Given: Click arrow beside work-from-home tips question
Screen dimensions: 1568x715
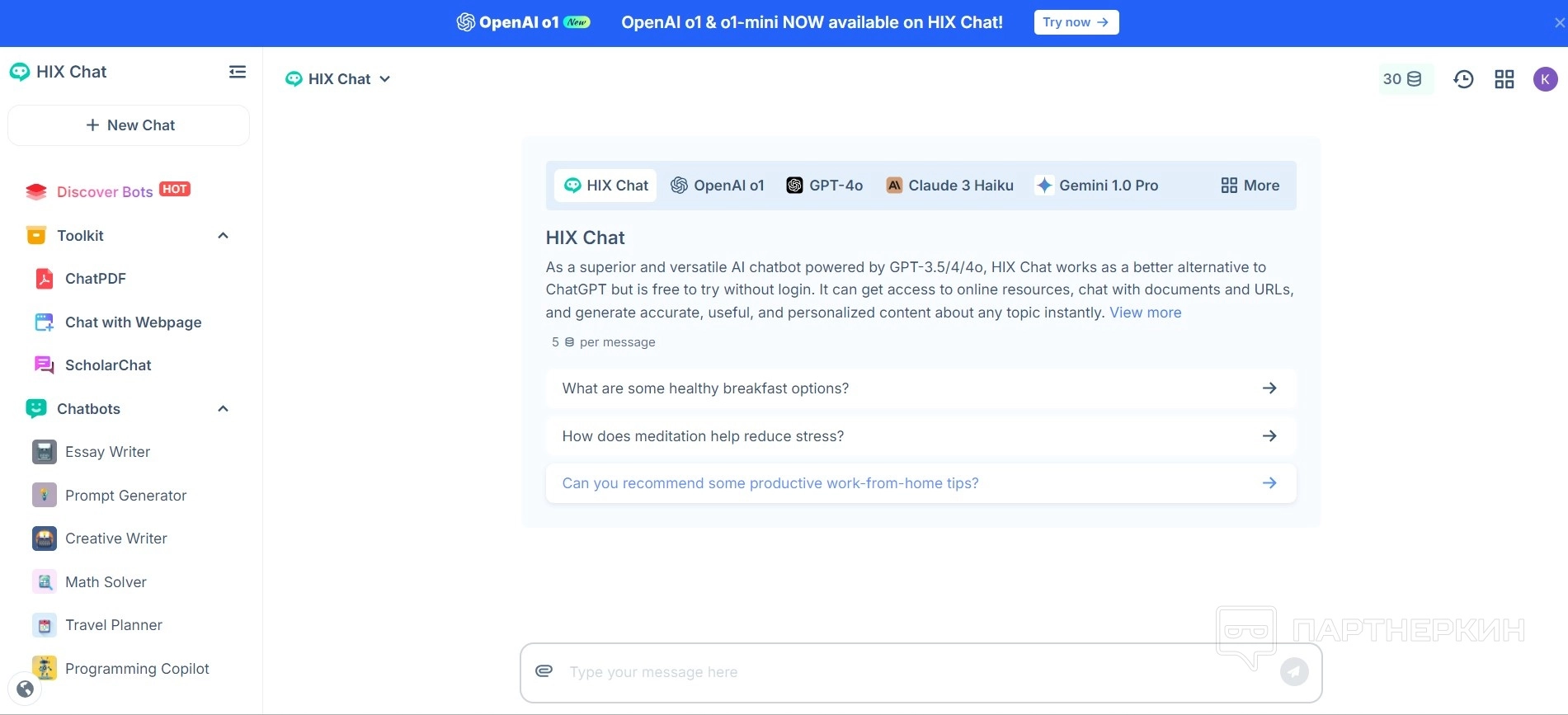Looking at the screenshot, I should point(1269,483).
